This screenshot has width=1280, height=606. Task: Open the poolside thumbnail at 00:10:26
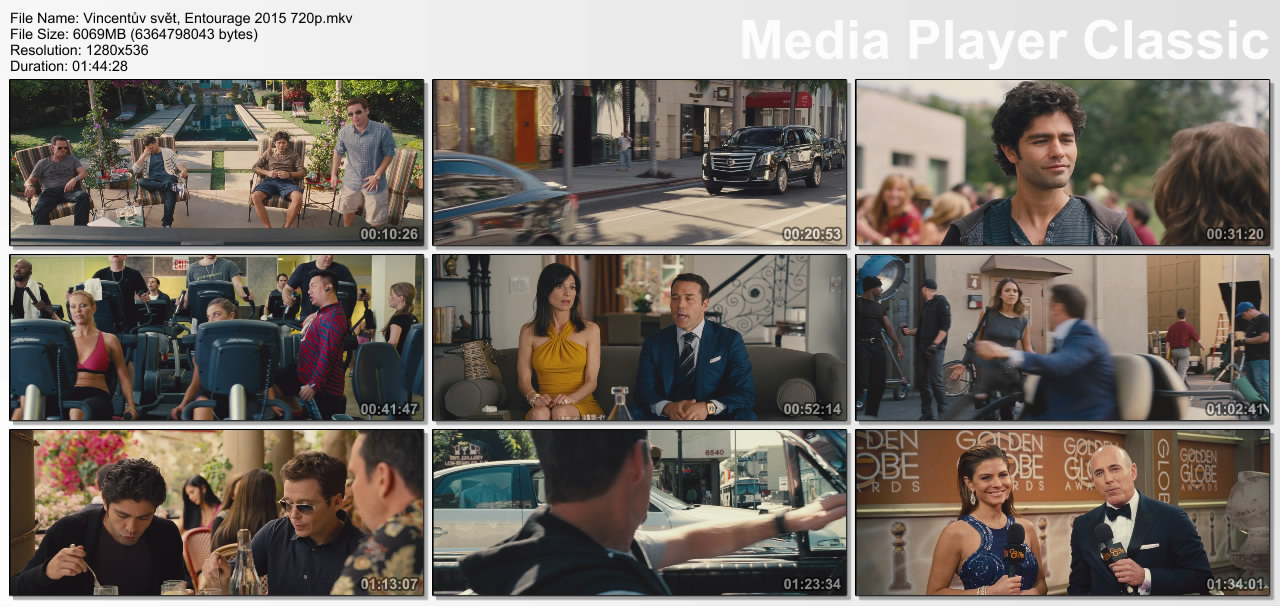point(216,162)
